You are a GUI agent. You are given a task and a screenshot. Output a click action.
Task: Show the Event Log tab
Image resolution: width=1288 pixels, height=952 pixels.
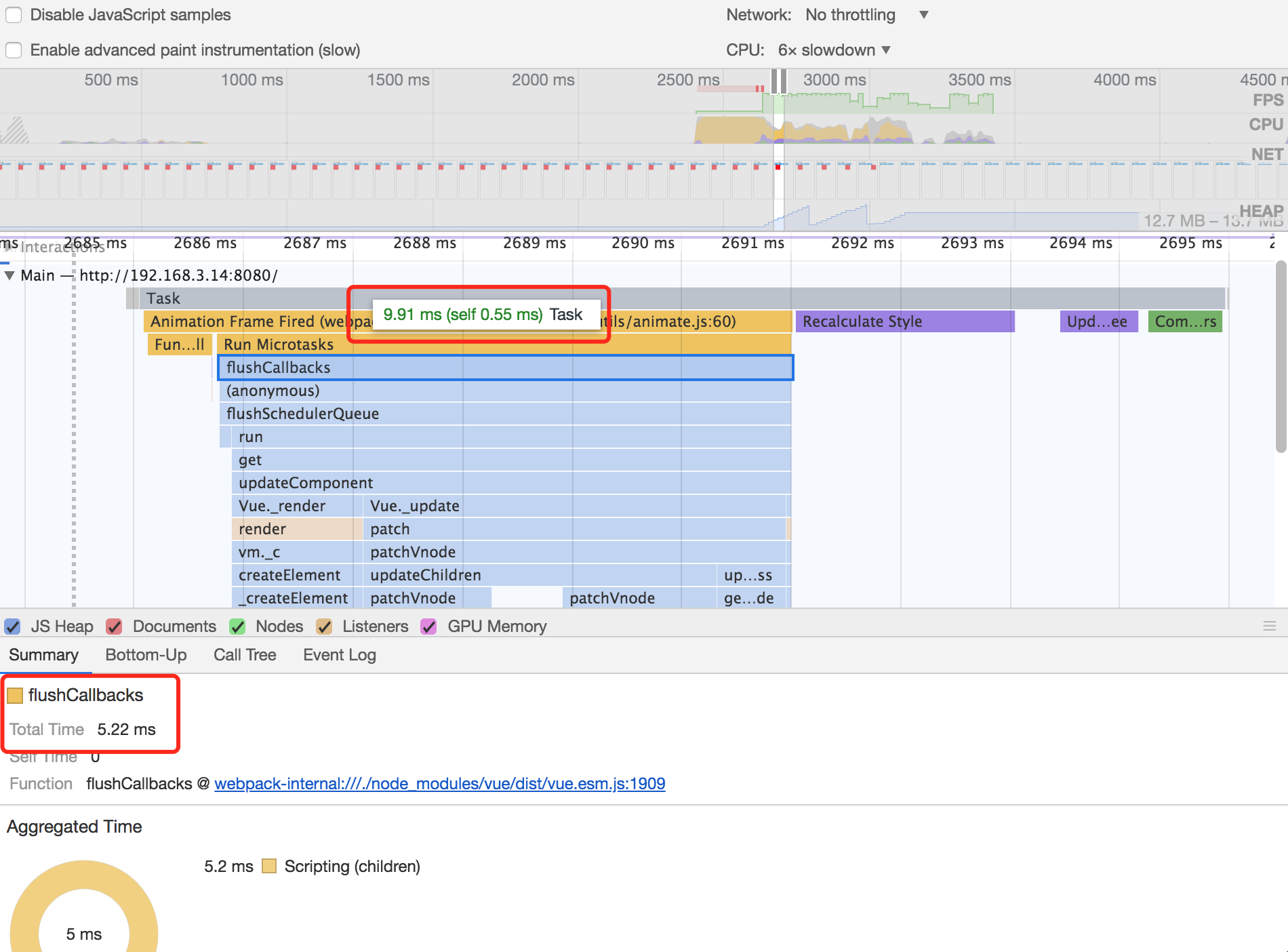click(339, 655)
